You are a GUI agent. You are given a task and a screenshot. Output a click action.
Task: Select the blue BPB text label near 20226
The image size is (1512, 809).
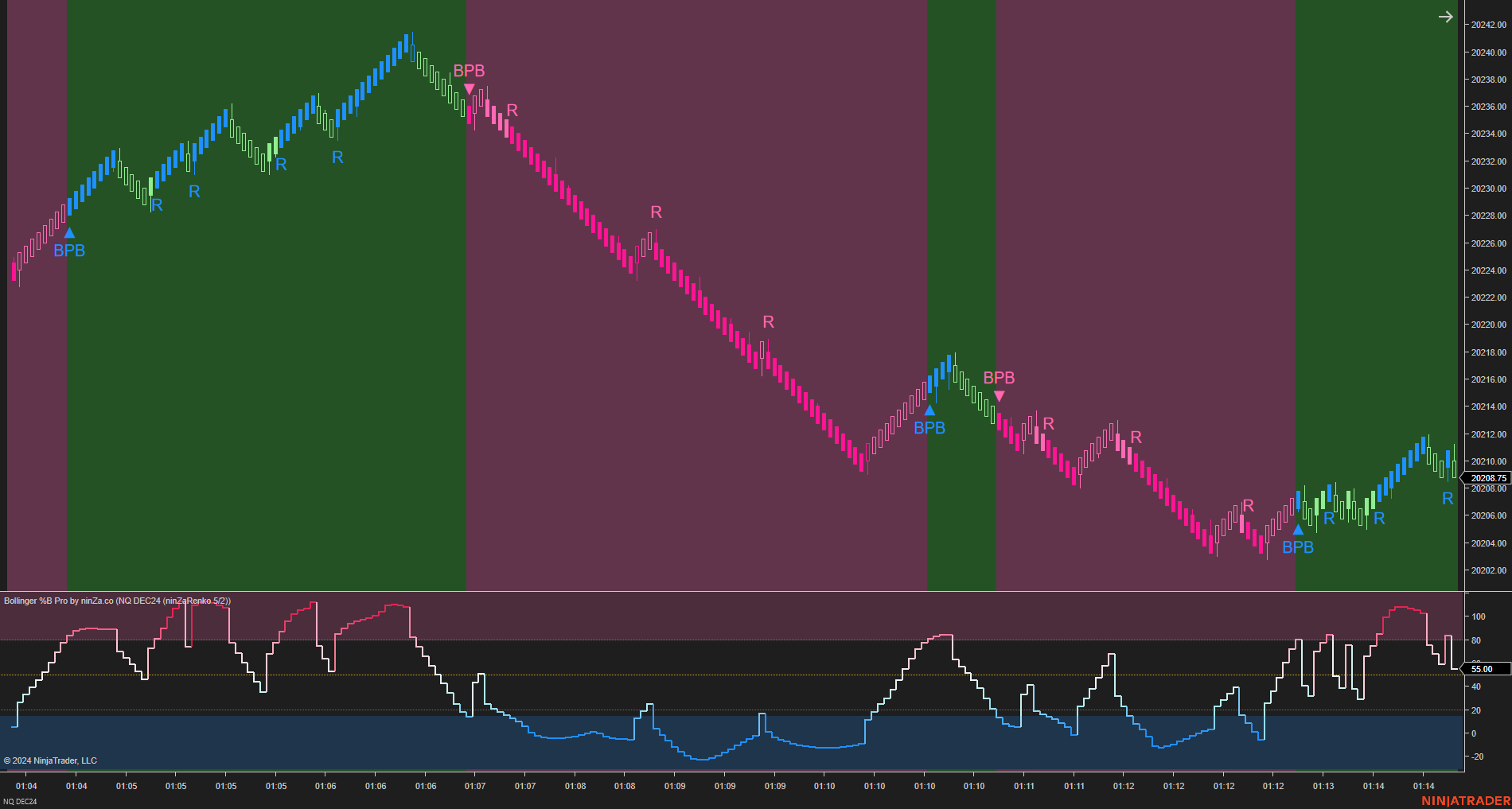coord(69,251)
